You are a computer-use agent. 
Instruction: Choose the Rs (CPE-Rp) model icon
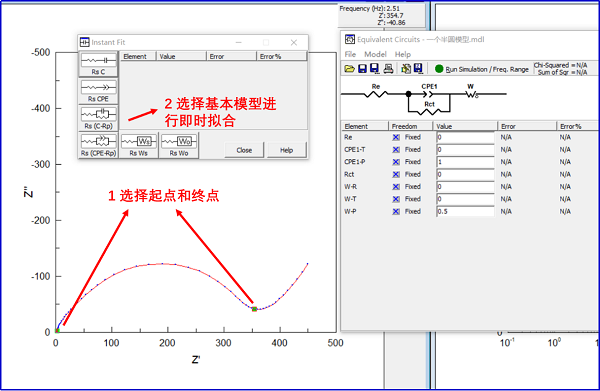pos(98,145)
